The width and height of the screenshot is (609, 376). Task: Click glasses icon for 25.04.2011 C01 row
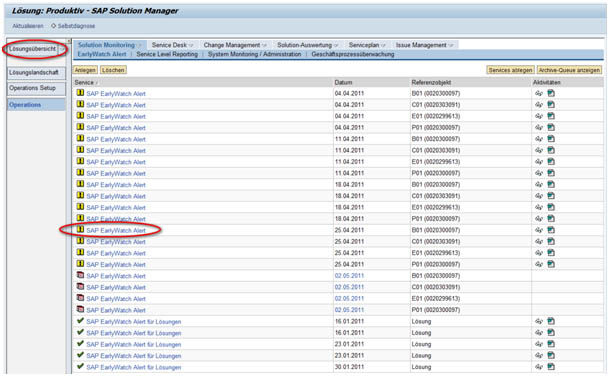[x=539, y=242]
